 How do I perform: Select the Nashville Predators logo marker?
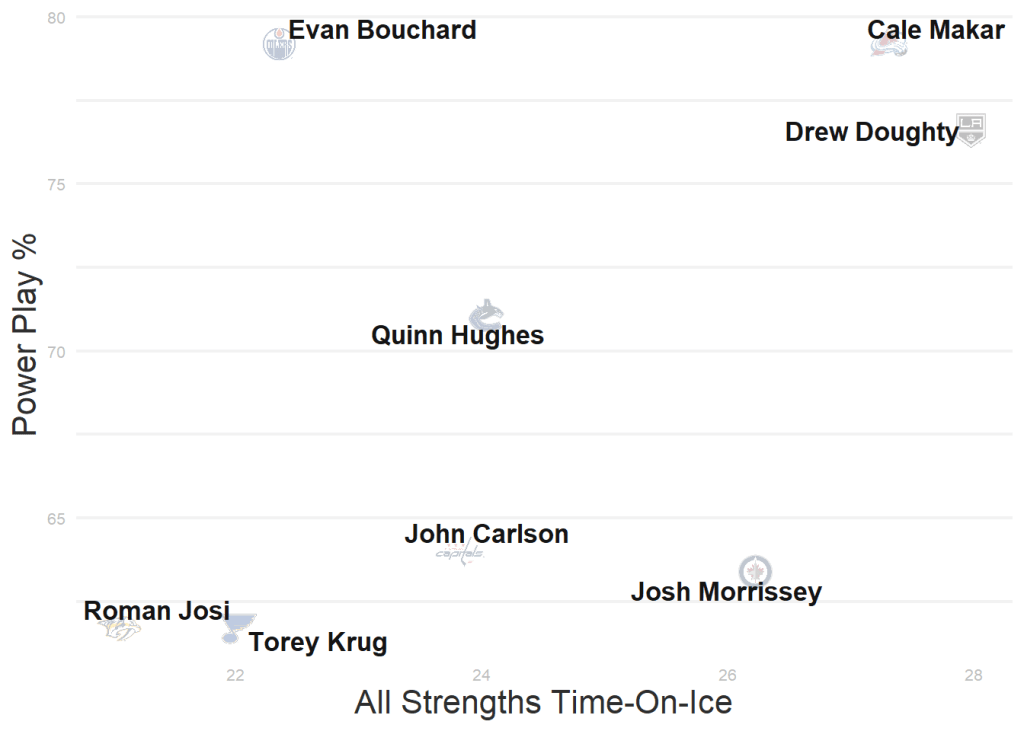[x=119, y=630]
